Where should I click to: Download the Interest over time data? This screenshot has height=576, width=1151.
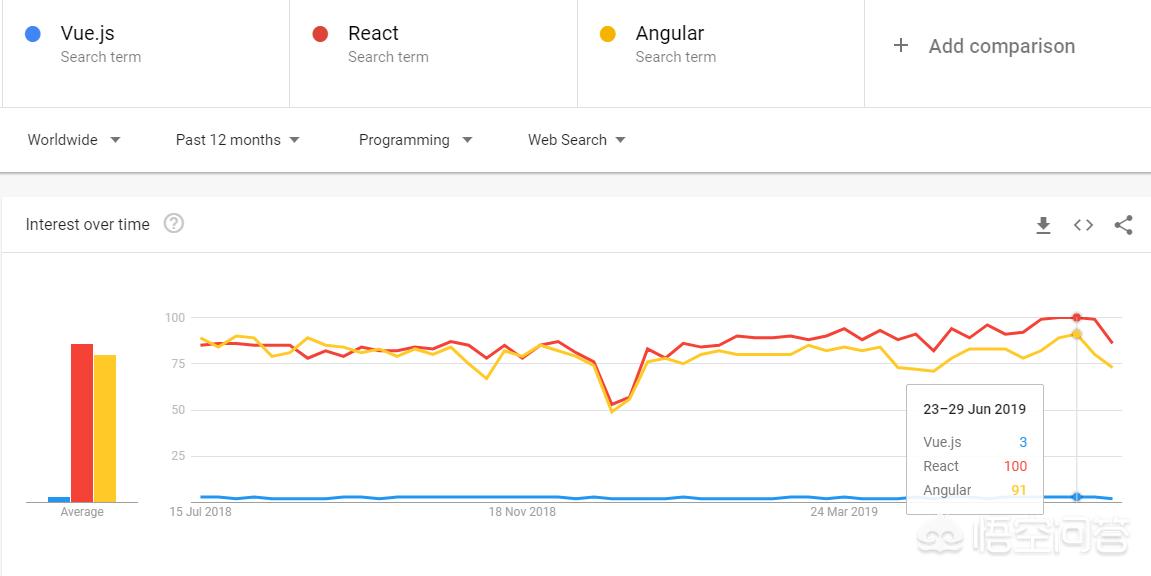coord(1043,225)
